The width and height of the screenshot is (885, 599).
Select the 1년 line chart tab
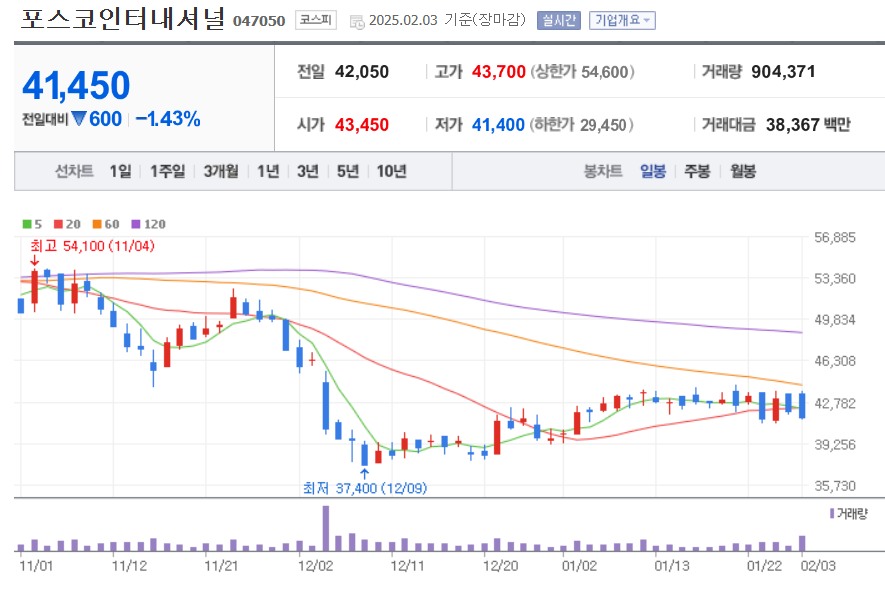(268, 171)
